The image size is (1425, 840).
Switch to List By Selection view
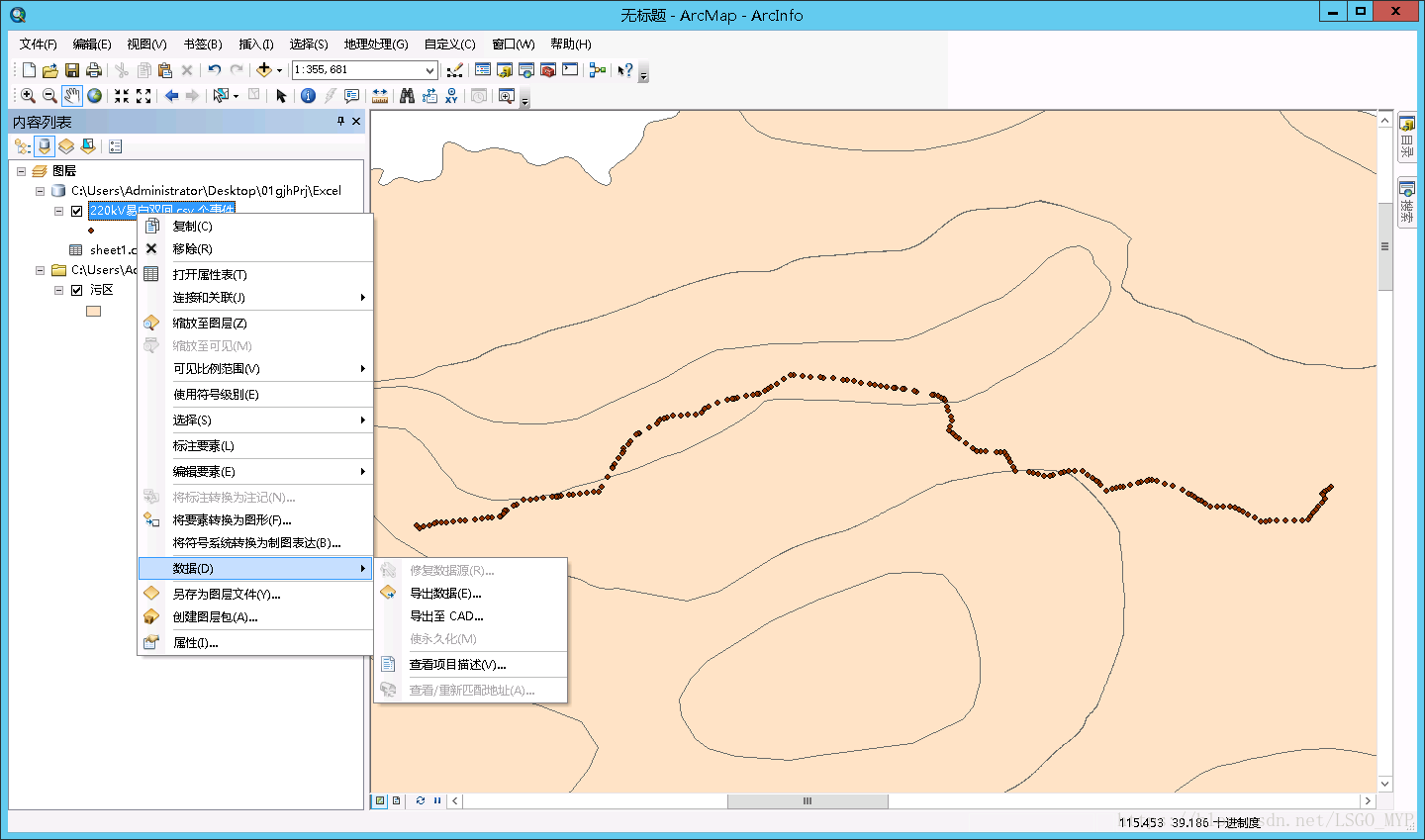[88, 146]
